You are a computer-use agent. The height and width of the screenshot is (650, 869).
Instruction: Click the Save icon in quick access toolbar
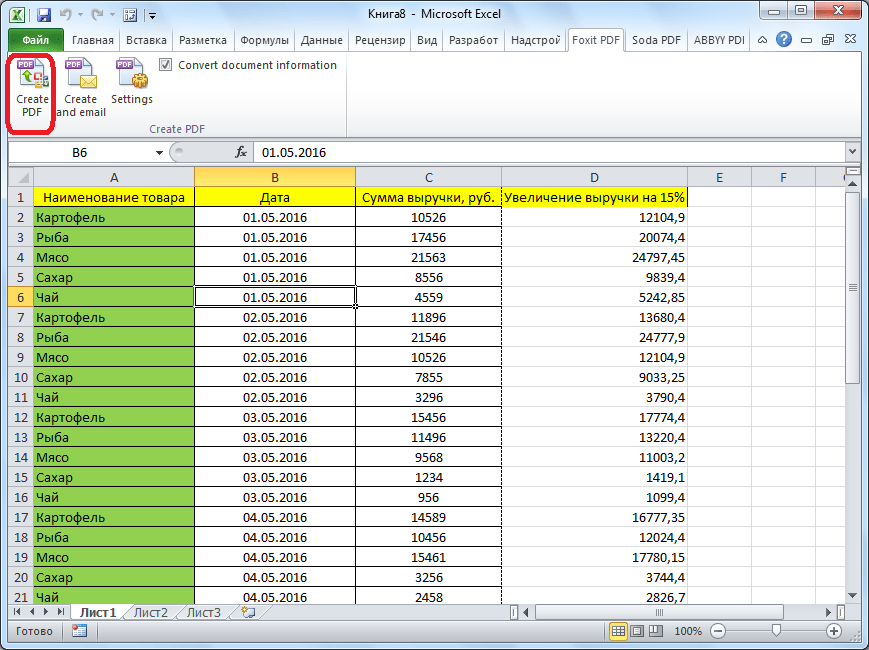(44, 15)
